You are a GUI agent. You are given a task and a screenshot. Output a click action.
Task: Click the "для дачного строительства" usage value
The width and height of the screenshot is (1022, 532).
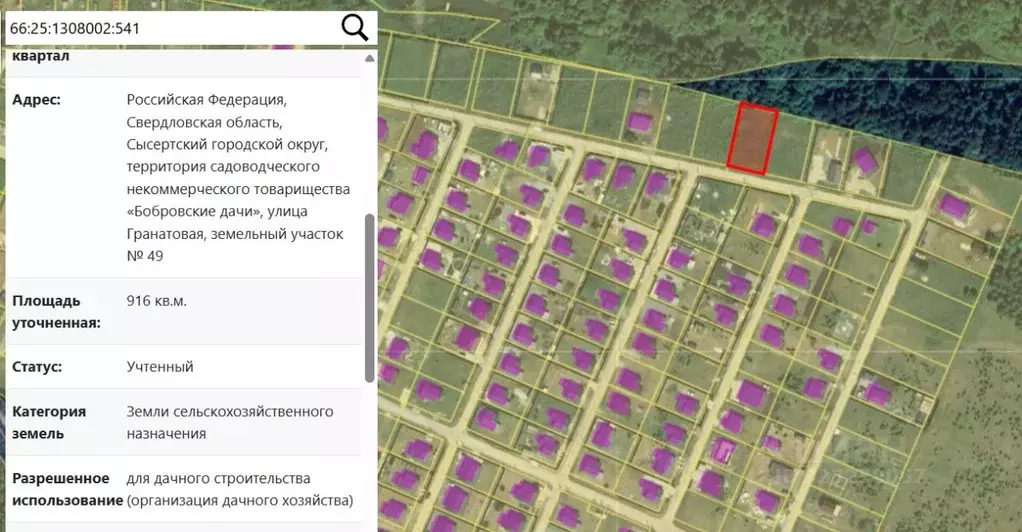tap(218, 478)
